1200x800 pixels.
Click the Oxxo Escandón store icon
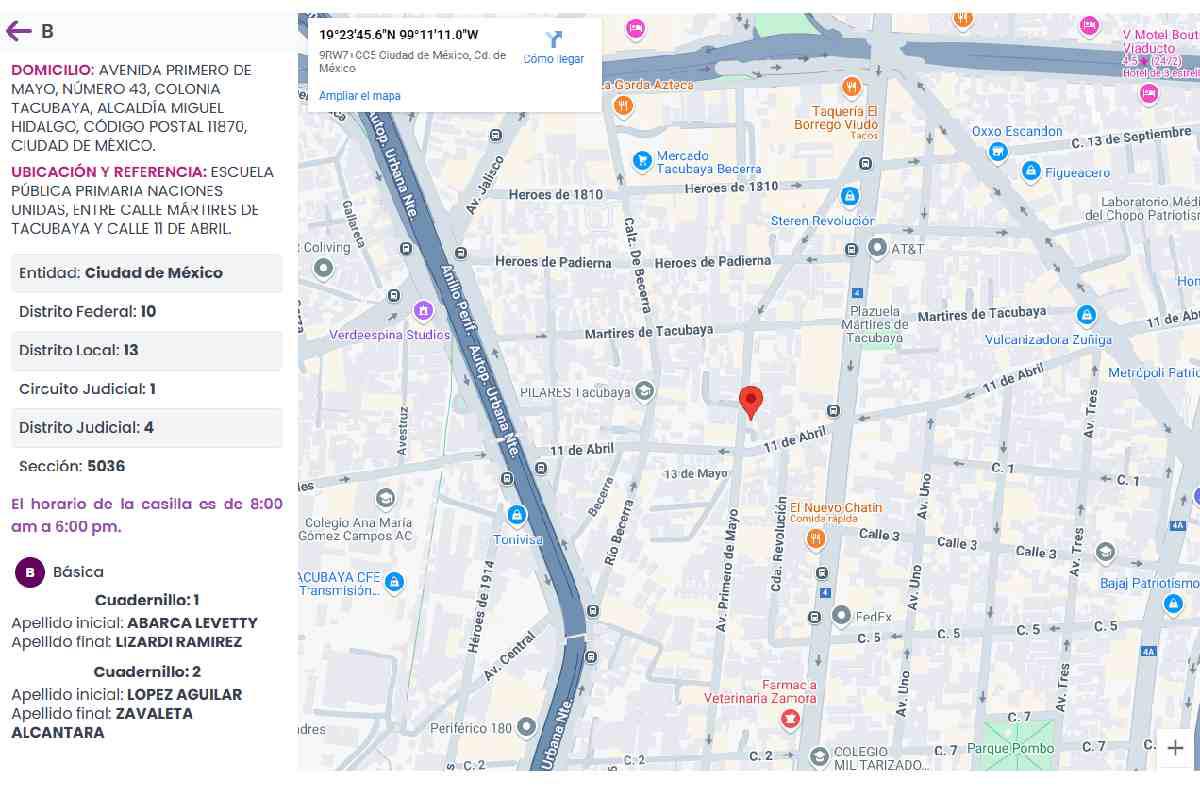coord(997,151)
